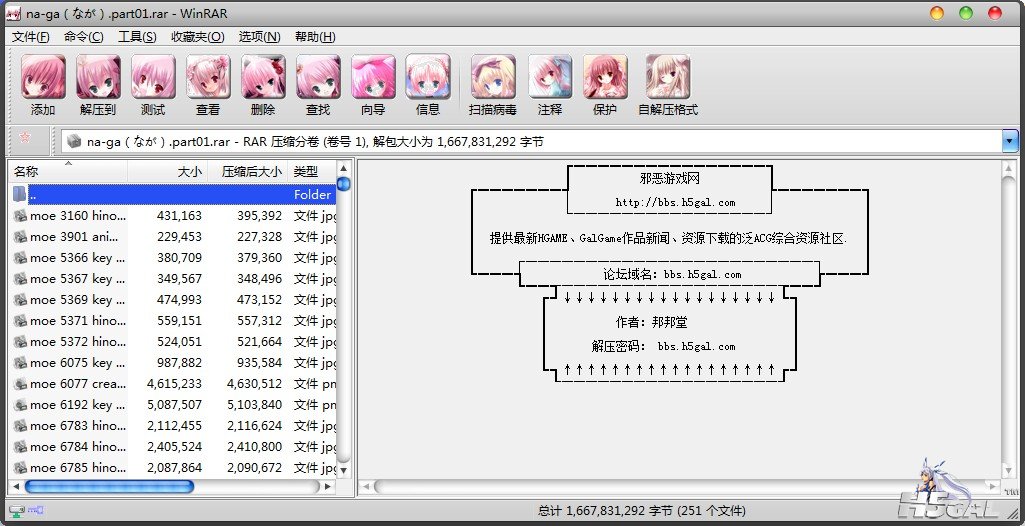Click the address bar archive path text
The width and height of the screenshot is (1025, 526).
(315, 141)
